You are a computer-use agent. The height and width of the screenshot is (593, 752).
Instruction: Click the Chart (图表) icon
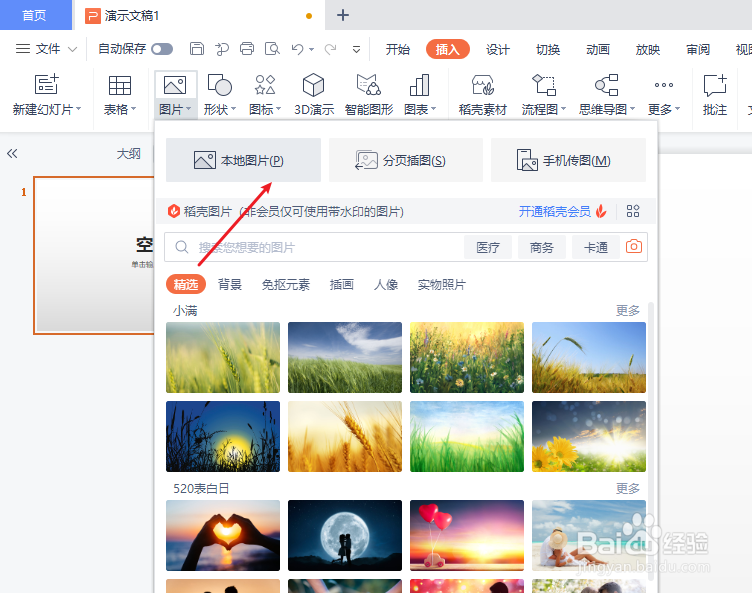pos(420,85)
